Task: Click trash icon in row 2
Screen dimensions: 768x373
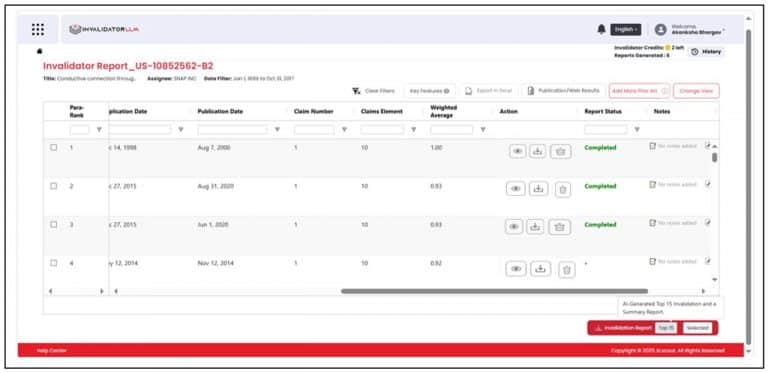Action: pos(563,189)
